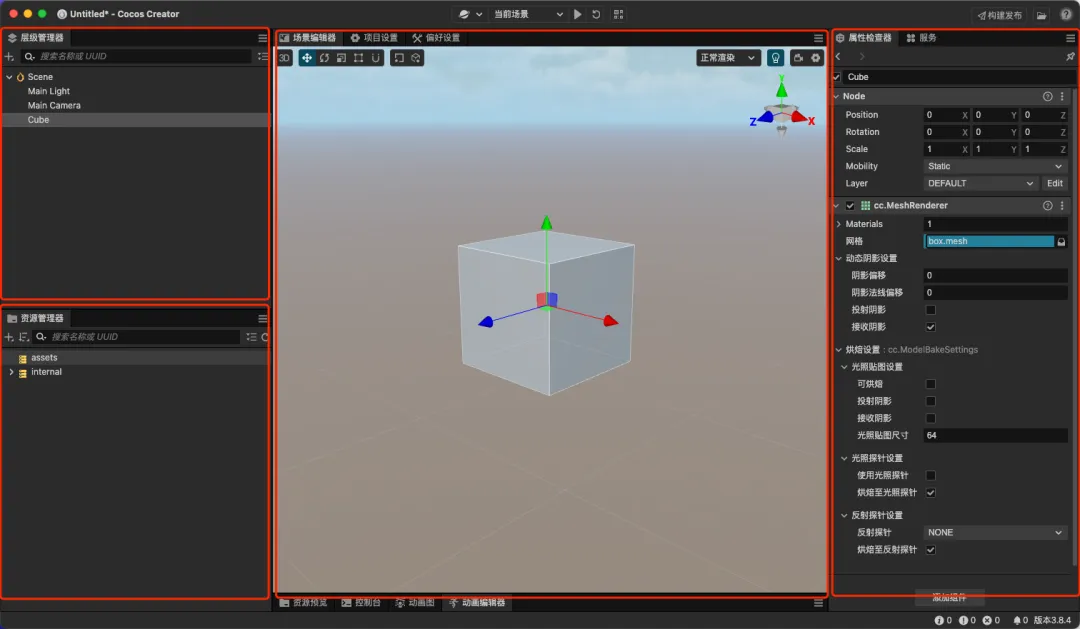This screenshot has height=629, width=1080.
Task: Expand the Materials property
Action: pyautogui.click(x=838, y=224)
